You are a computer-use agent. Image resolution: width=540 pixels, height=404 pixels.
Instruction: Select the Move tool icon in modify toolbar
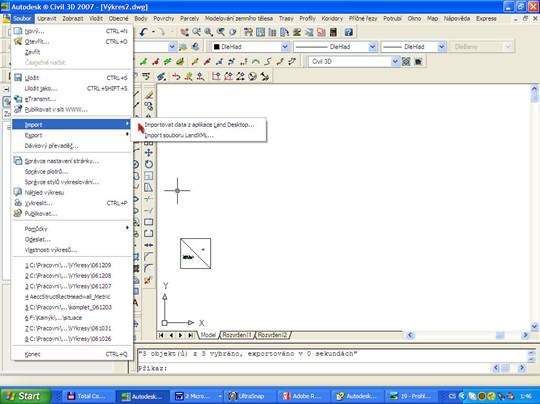(x=148, y=152)
